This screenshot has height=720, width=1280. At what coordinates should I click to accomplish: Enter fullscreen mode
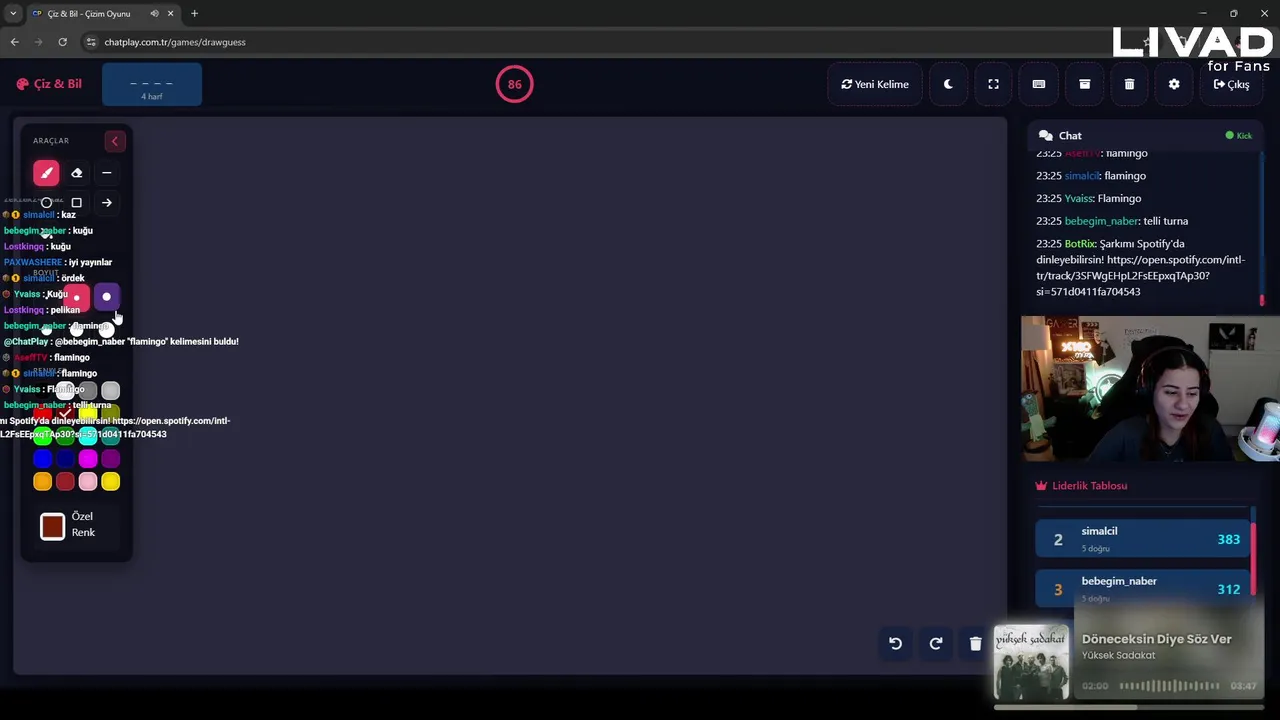(993, 84)
